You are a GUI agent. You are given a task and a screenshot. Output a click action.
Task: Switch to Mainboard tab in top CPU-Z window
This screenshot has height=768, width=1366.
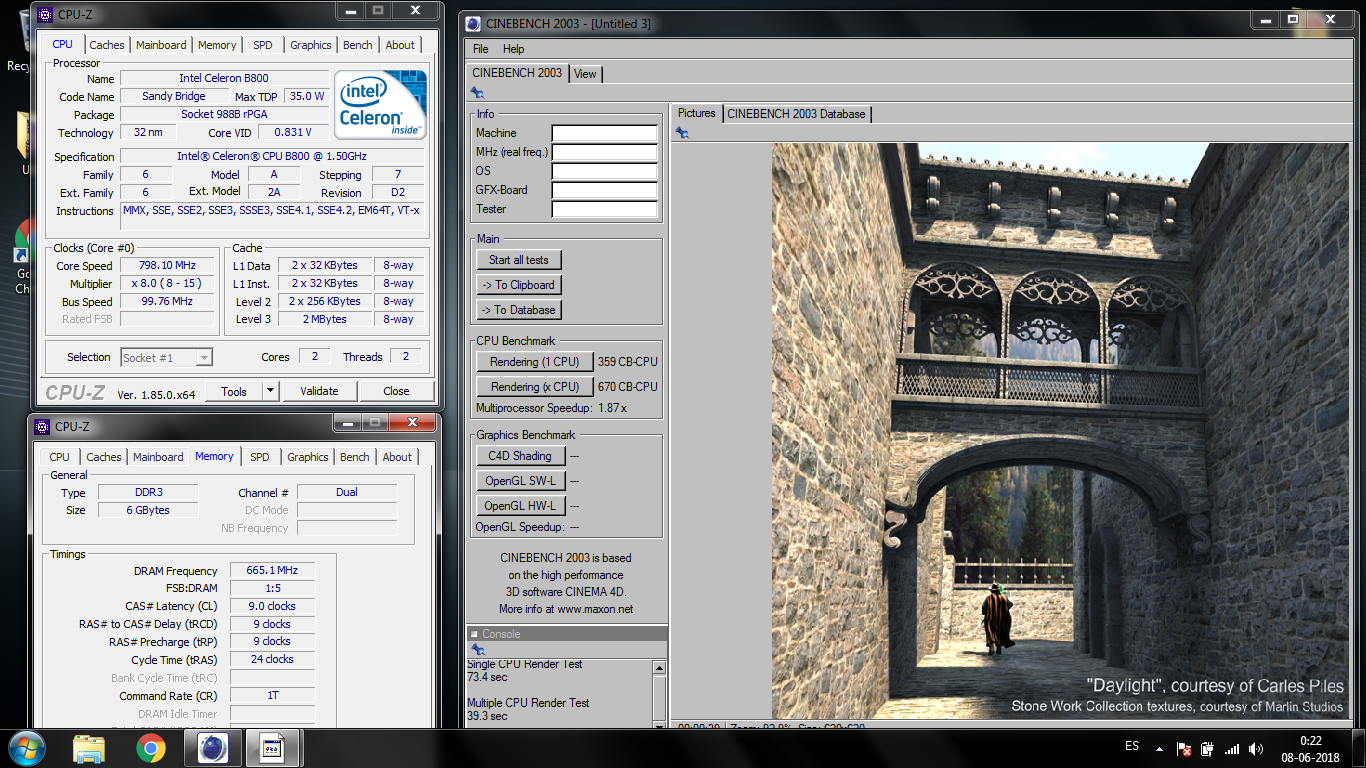161,45
